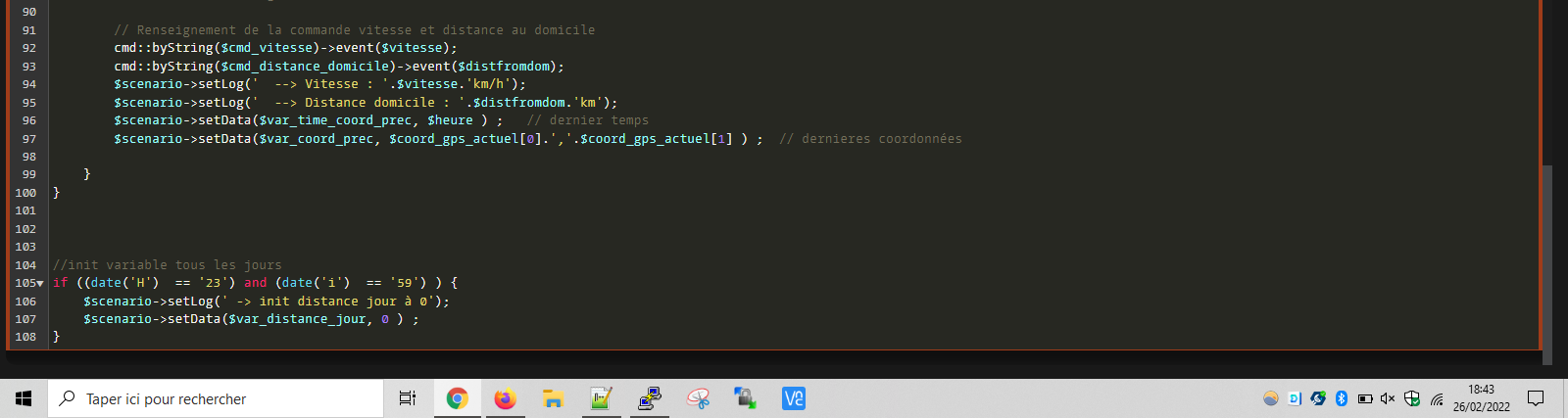1568x418 pixels.
Task: Open the WinSCP padlock taskbar icon
Action: point(746,398)
